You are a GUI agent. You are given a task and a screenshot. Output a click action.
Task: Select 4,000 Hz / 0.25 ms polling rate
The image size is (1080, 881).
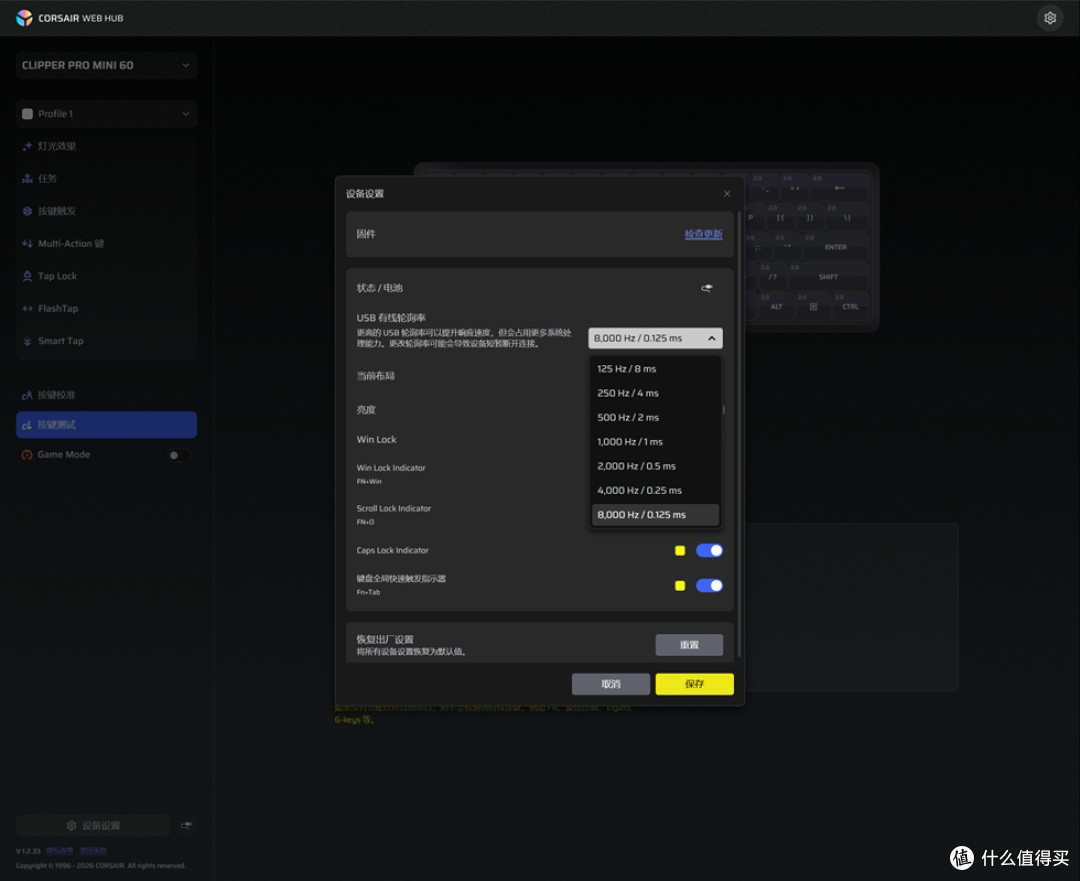click(655, 490)
